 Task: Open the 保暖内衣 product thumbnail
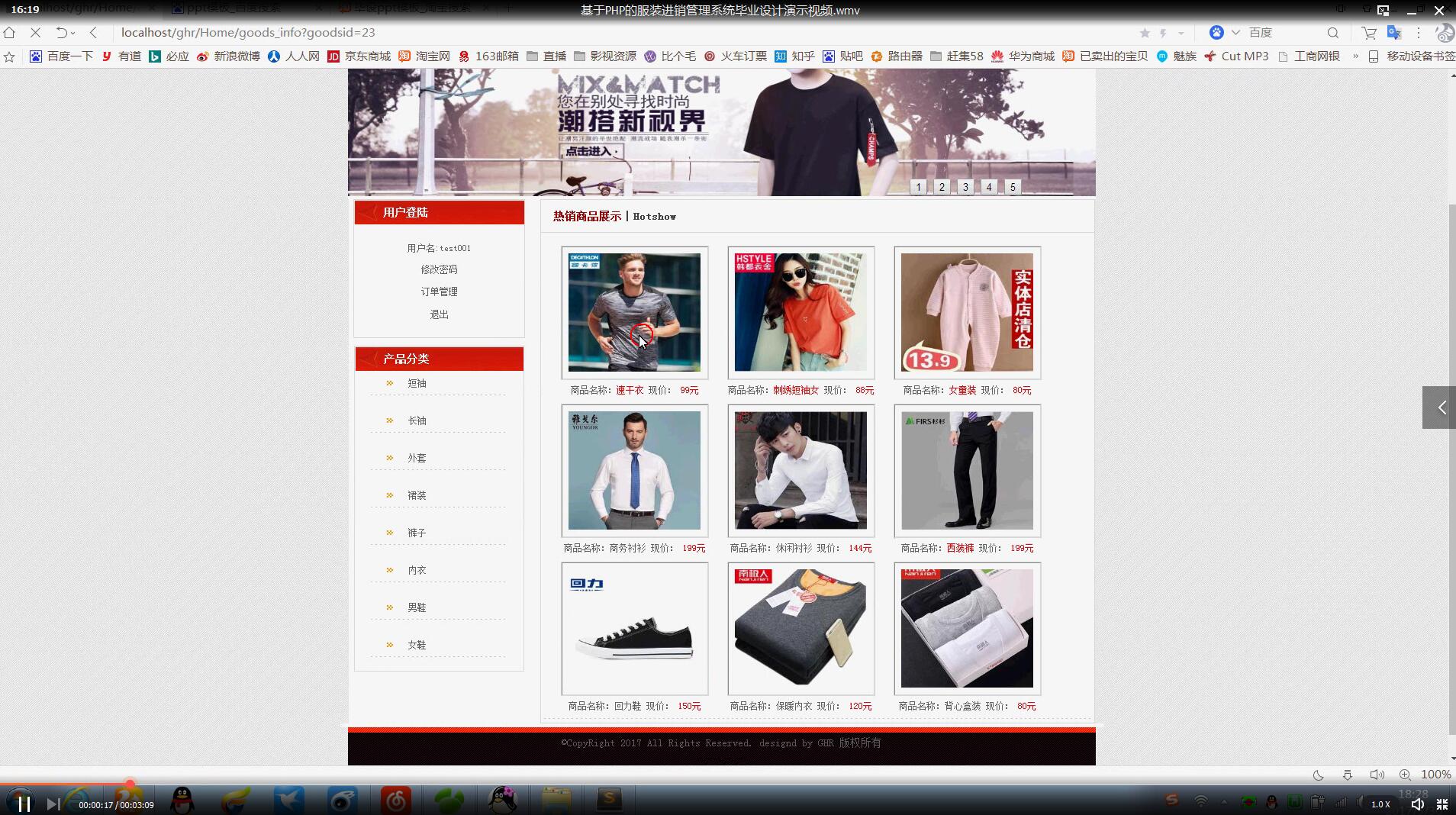coord(801,629)
